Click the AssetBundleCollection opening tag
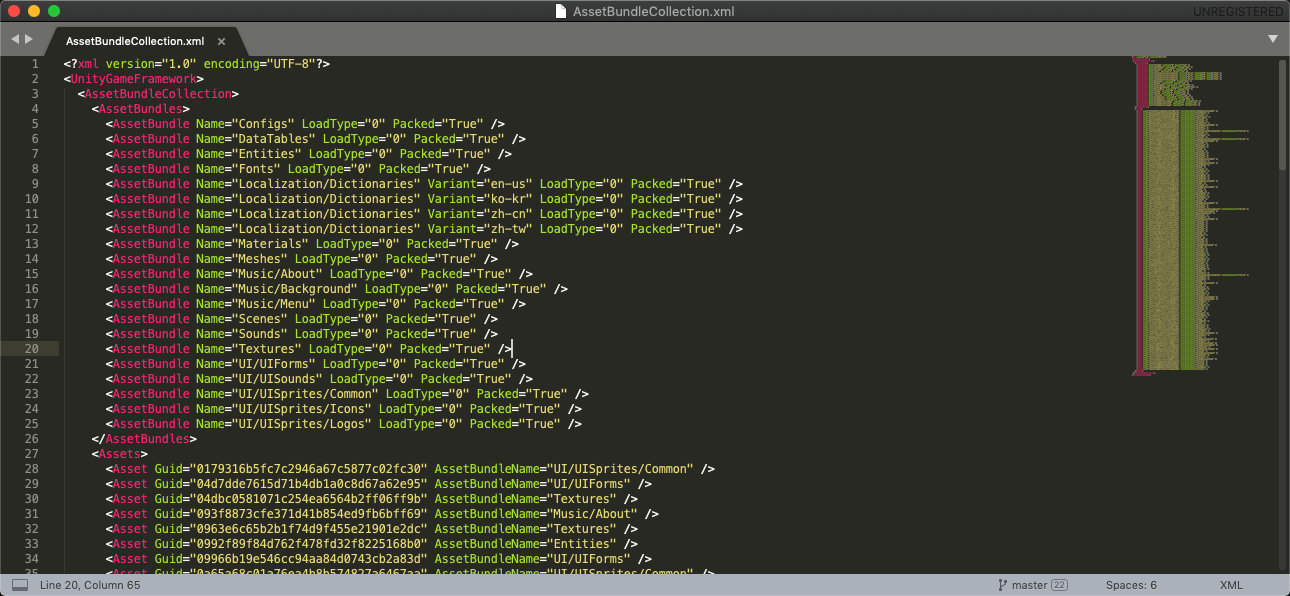Screen dimensions: 1290x596 pos(158,94)
